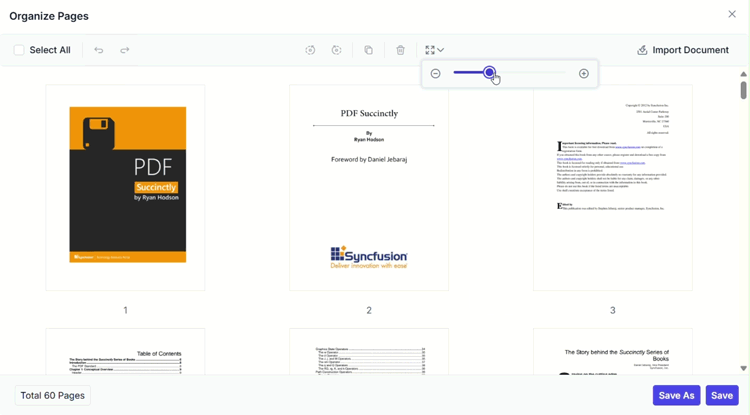This screenshot has height=415, width=750.
Task: Select page 2 title page thumbnail
Action: pos(369,187)
